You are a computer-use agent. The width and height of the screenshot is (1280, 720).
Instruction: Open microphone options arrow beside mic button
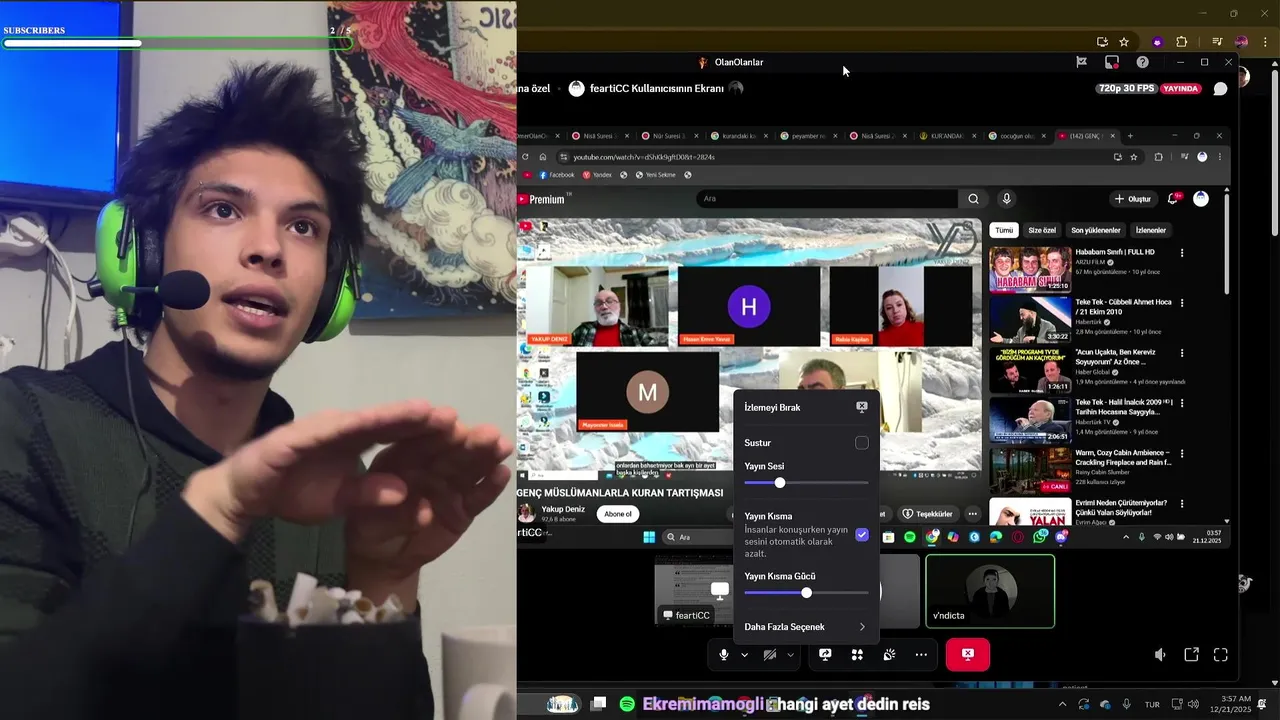pos(744,655)
